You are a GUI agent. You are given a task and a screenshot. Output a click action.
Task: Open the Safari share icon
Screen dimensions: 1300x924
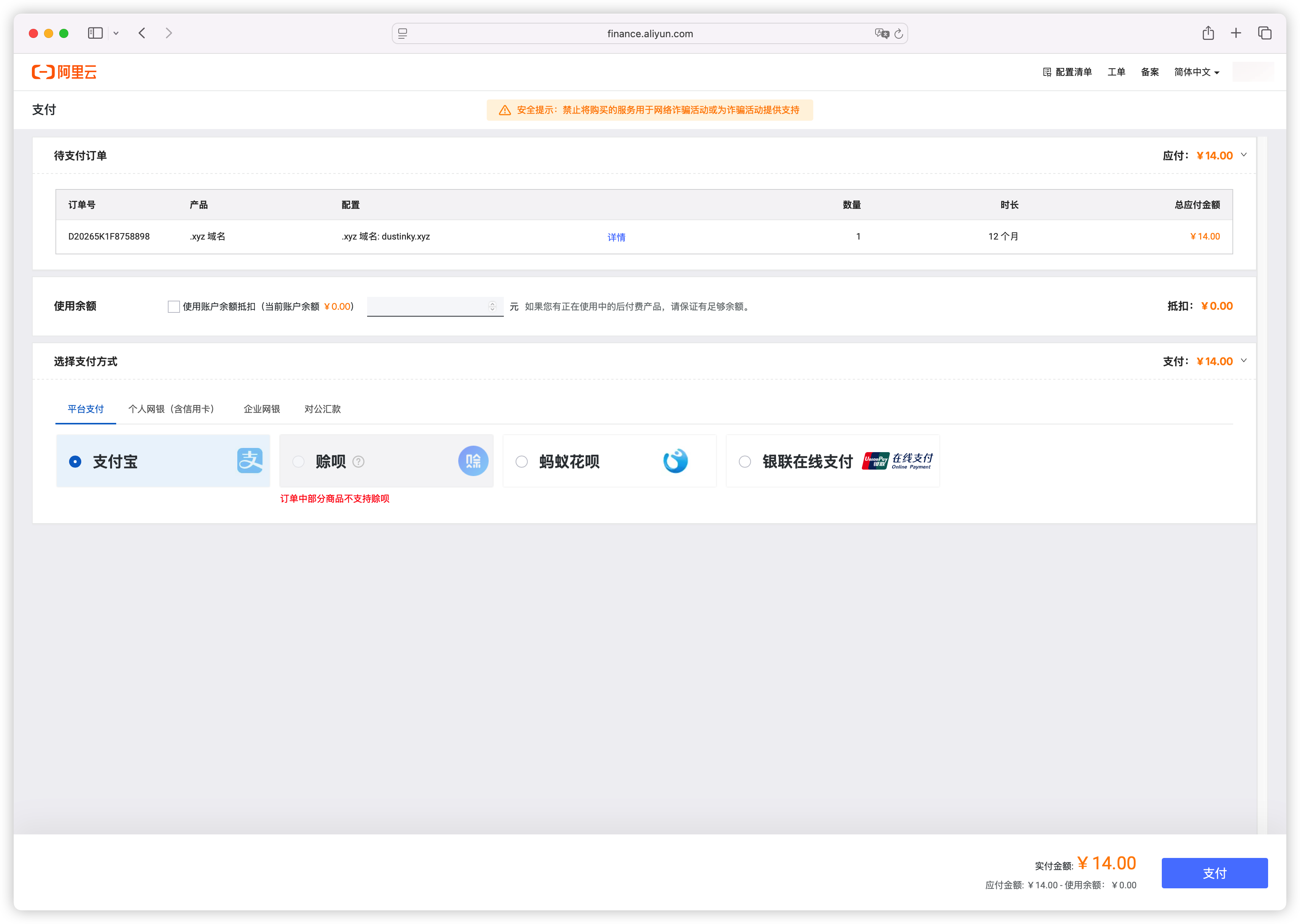pyautogui.click(x=1208, y=33)
